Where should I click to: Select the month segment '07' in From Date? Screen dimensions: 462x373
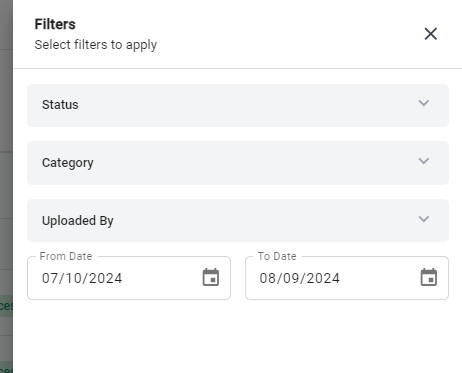click(50, 278)
